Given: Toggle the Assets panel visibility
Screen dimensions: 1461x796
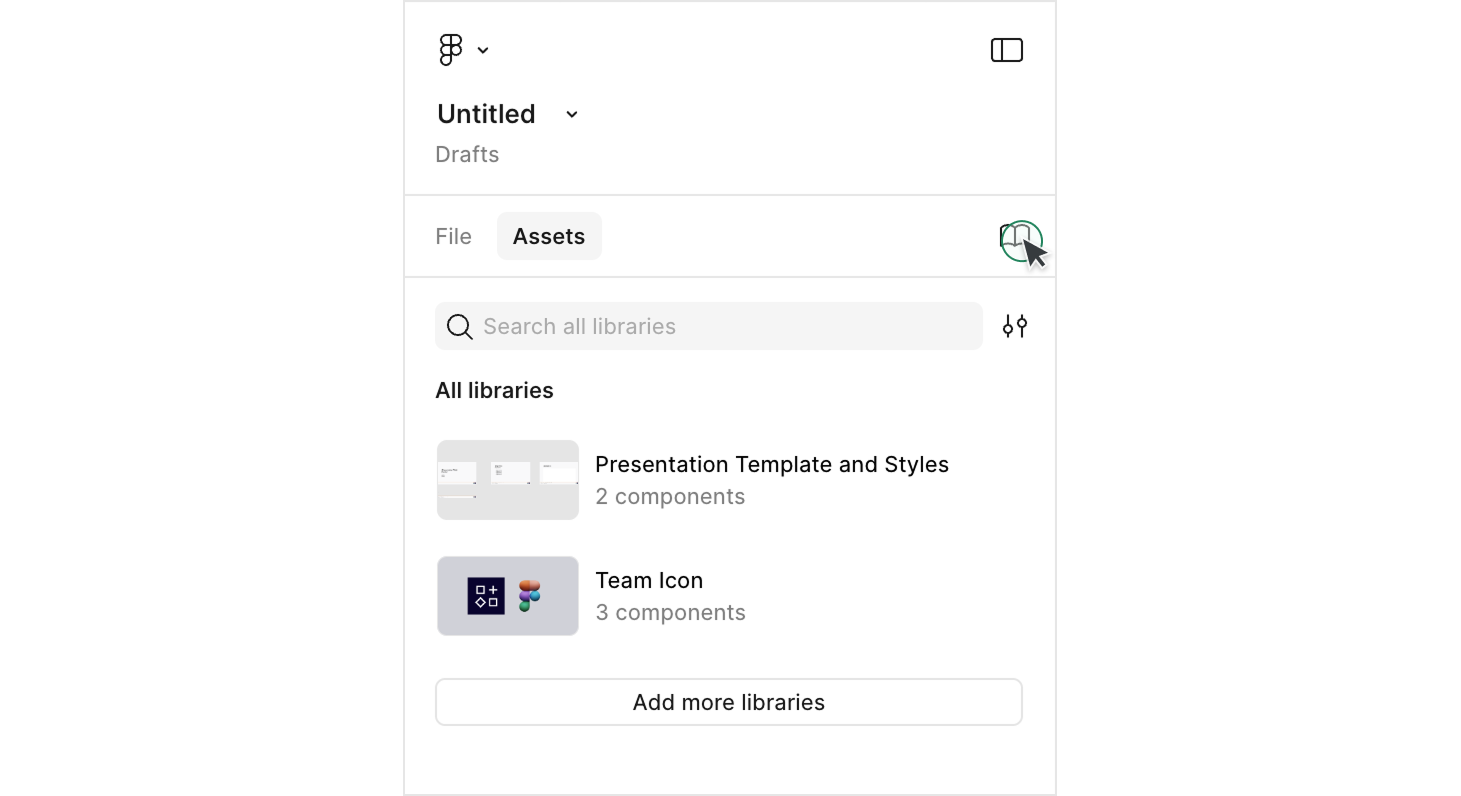Looking at the screenshot, I should click(549, 236).
